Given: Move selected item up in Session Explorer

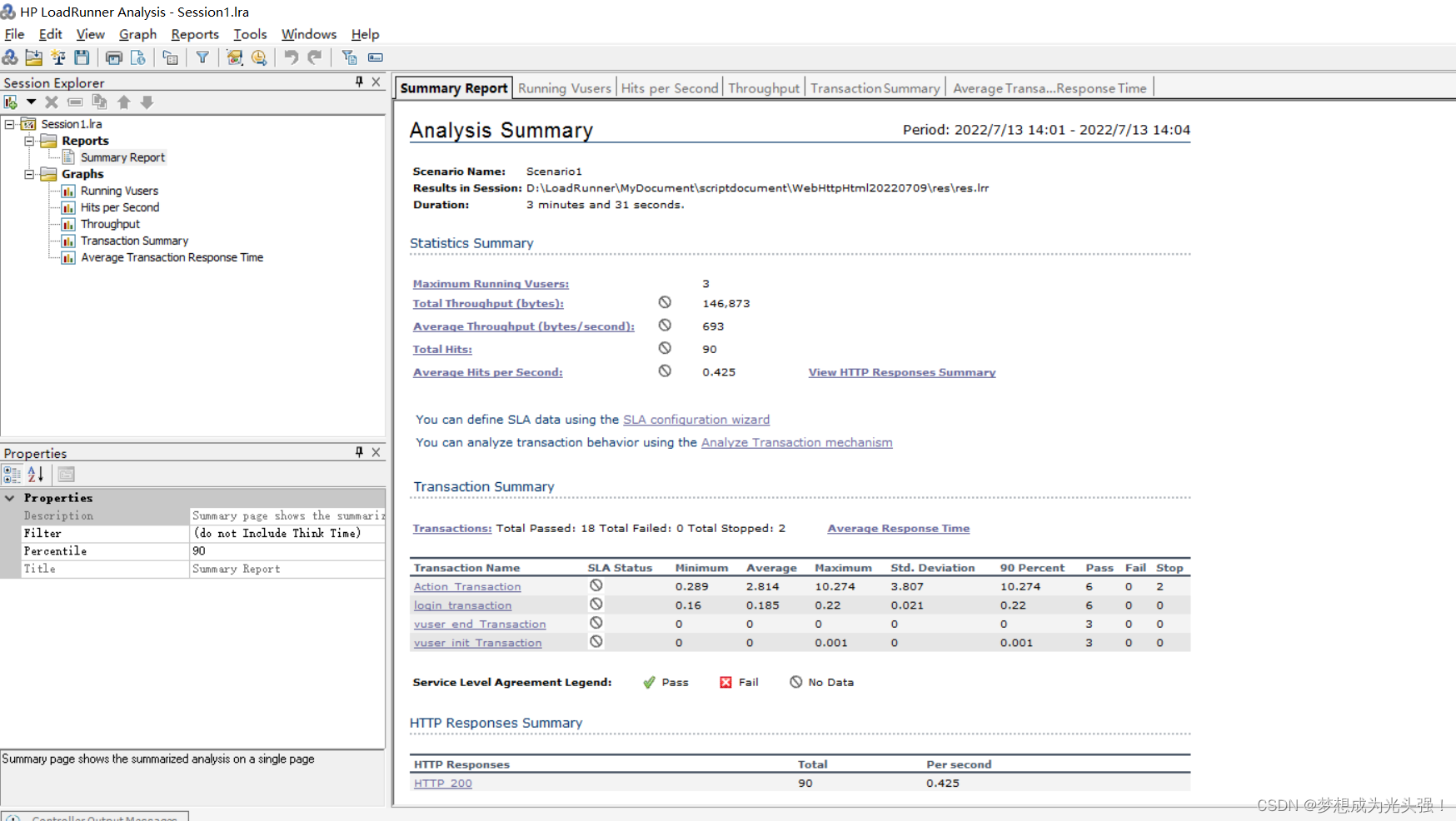Looking at the screenshot, I should point(123,102).
